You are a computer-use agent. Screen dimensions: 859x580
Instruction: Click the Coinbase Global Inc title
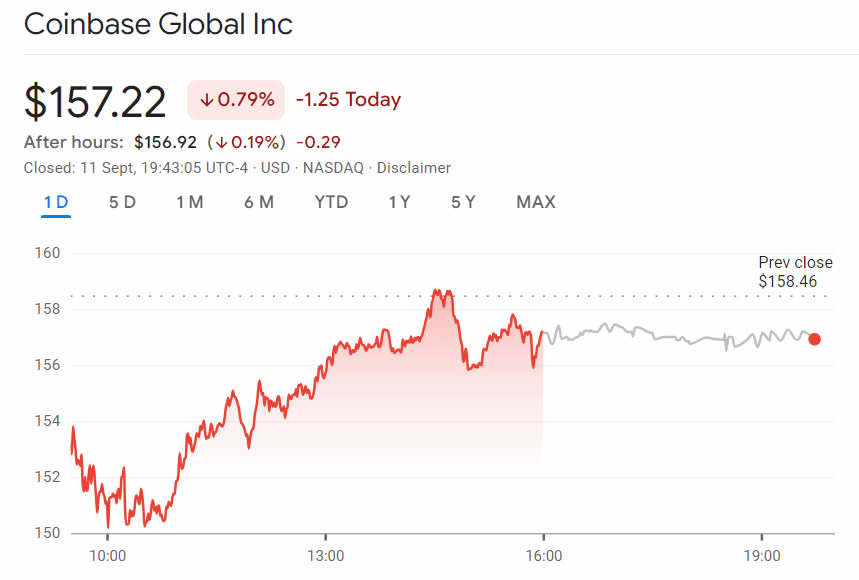coord(158,24)
